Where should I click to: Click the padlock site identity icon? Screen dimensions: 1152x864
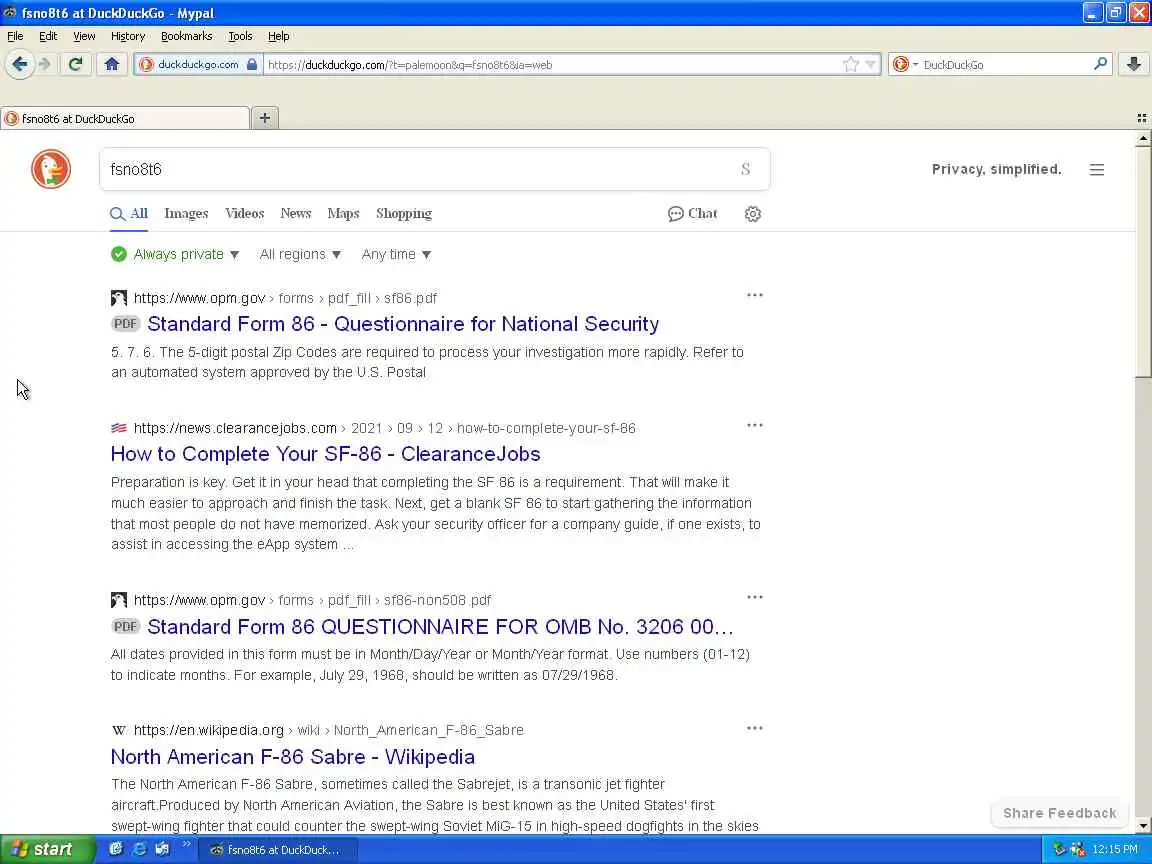click(252, 65)
